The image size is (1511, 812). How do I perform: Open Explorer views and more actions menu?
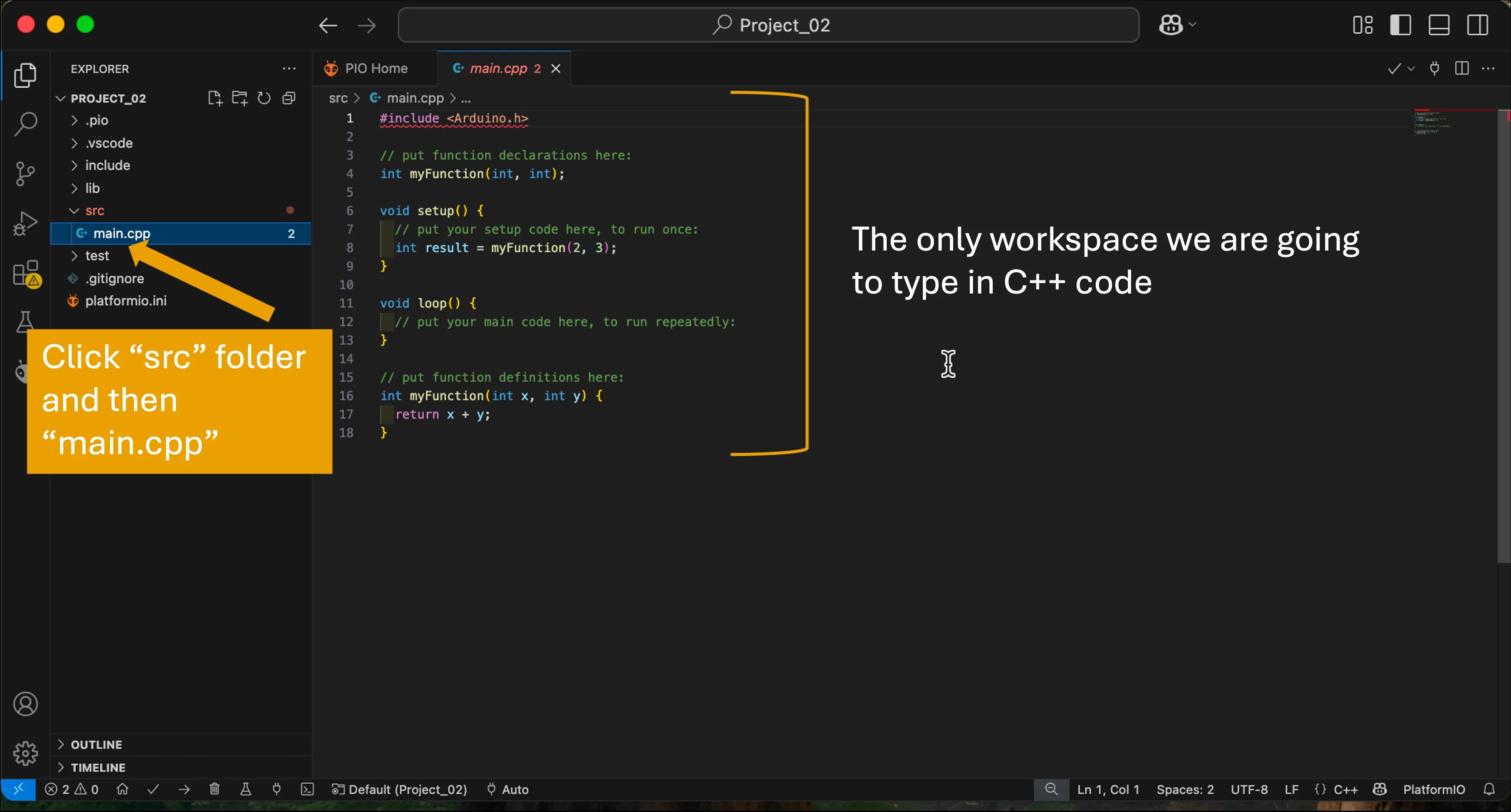[x=289, y=69]
